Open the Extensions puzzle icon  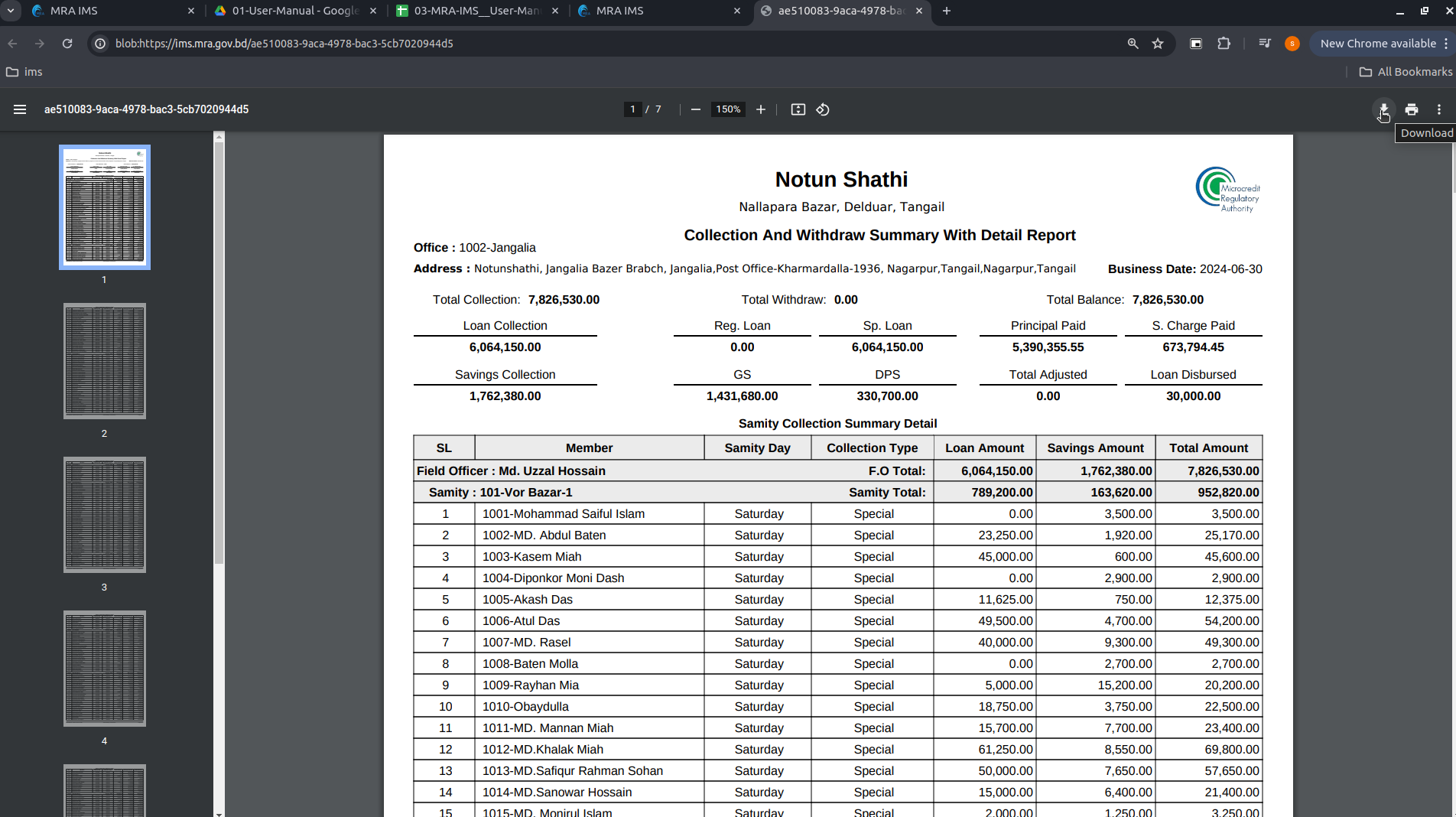tap(1224, 44)
